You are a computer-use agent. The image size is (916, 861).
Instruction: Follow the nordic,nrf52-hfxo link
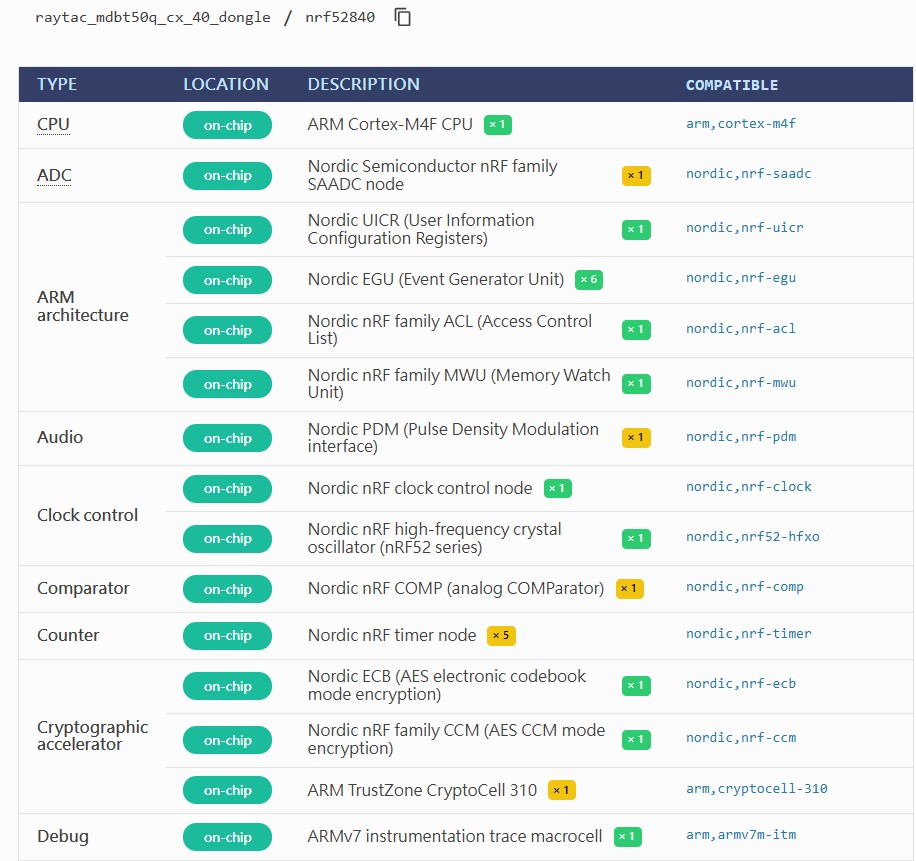(752, 537)
